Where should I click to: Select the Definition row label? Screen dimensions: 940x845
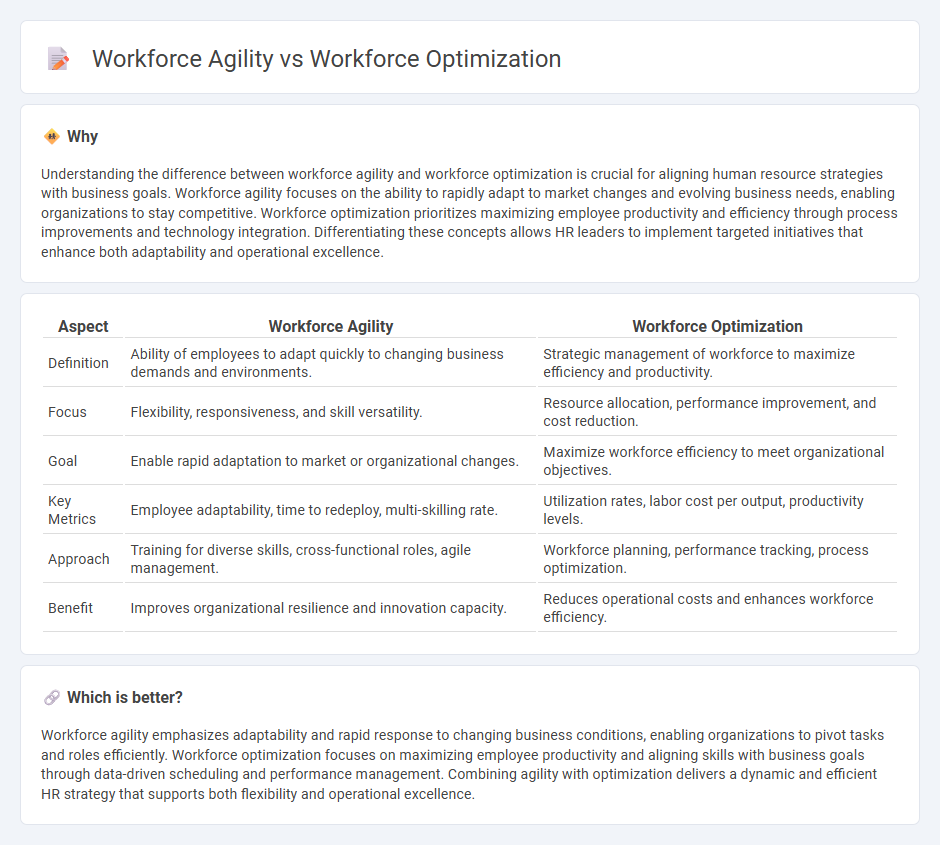[x=78, y=363]
